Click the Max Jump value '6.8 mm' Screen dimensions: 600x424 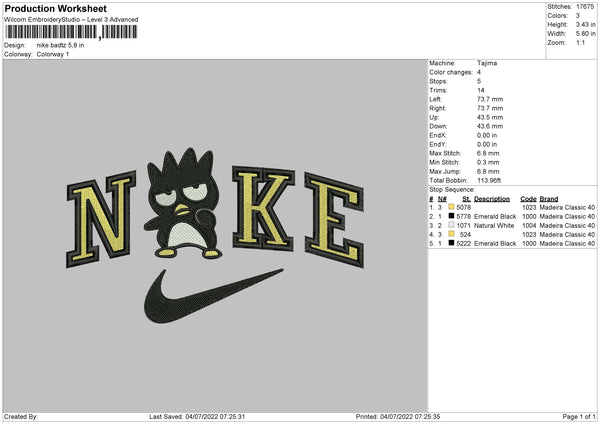pyautogui.click(x=488, y=171)
